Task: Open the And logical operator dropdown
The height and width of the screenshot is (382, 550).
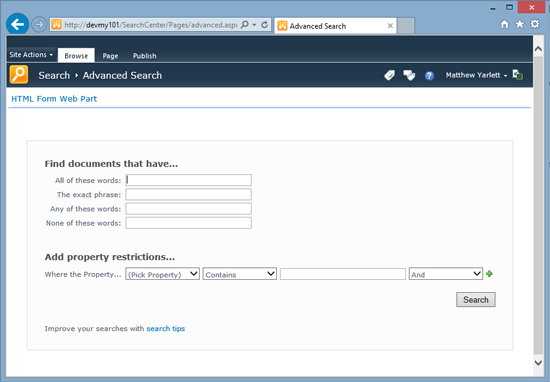Action: [445, 274]
